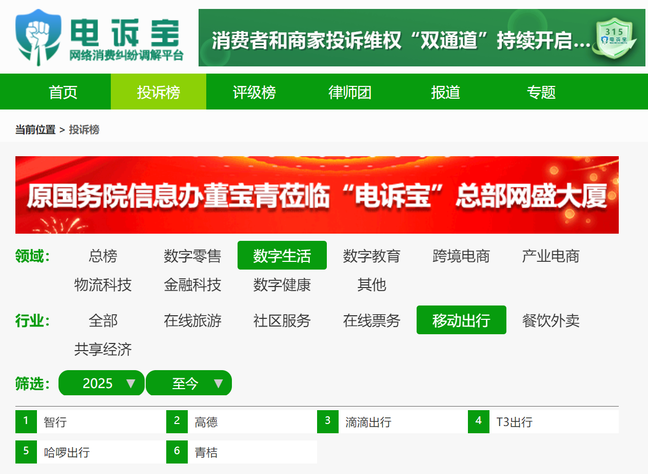Select the 移动出行 industry filter

461,320
